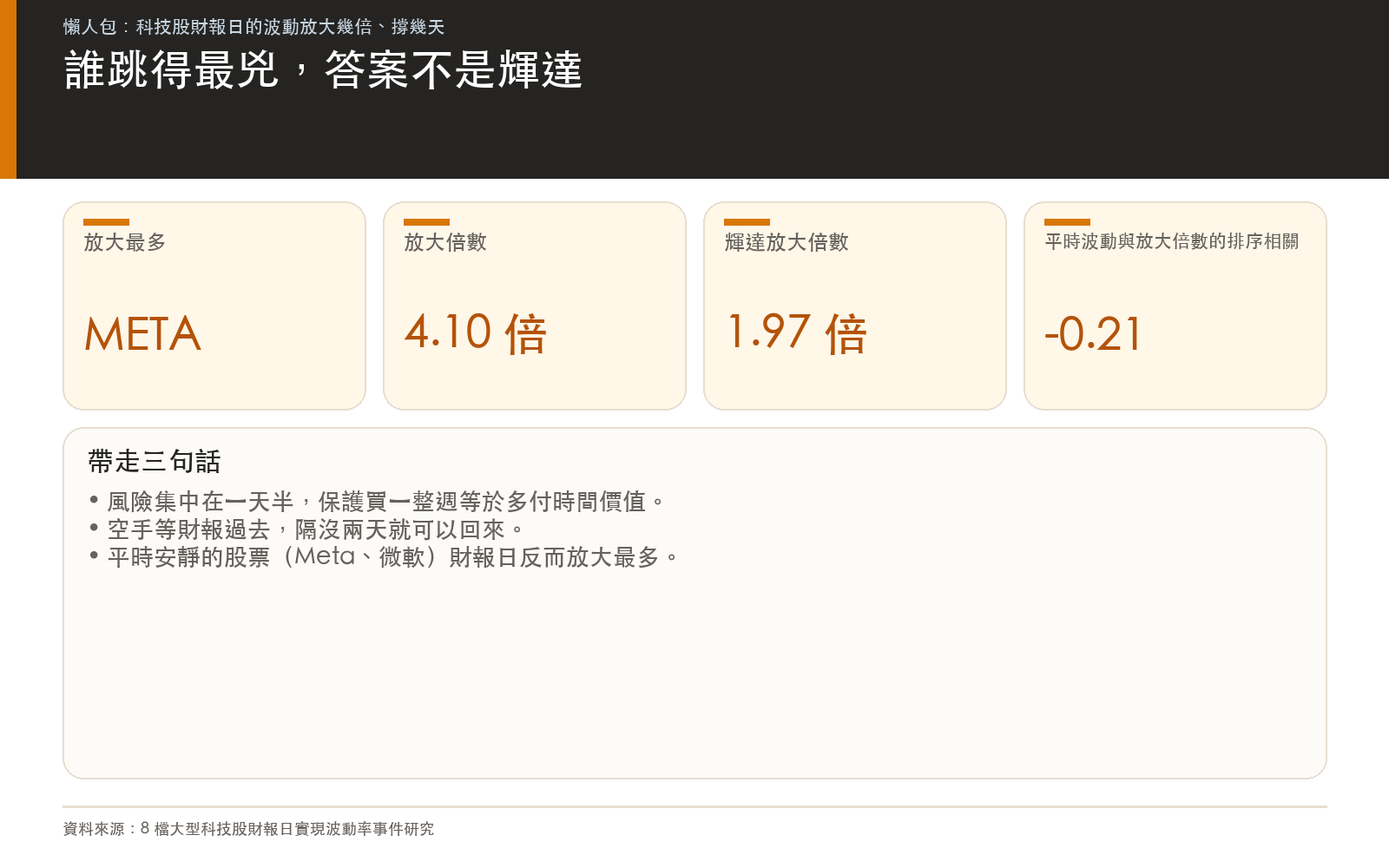Screen dimensions: 1389x868
Task: Click the 帶走三句話 heading
Action: pyautogui.click(x=155, y=462)
